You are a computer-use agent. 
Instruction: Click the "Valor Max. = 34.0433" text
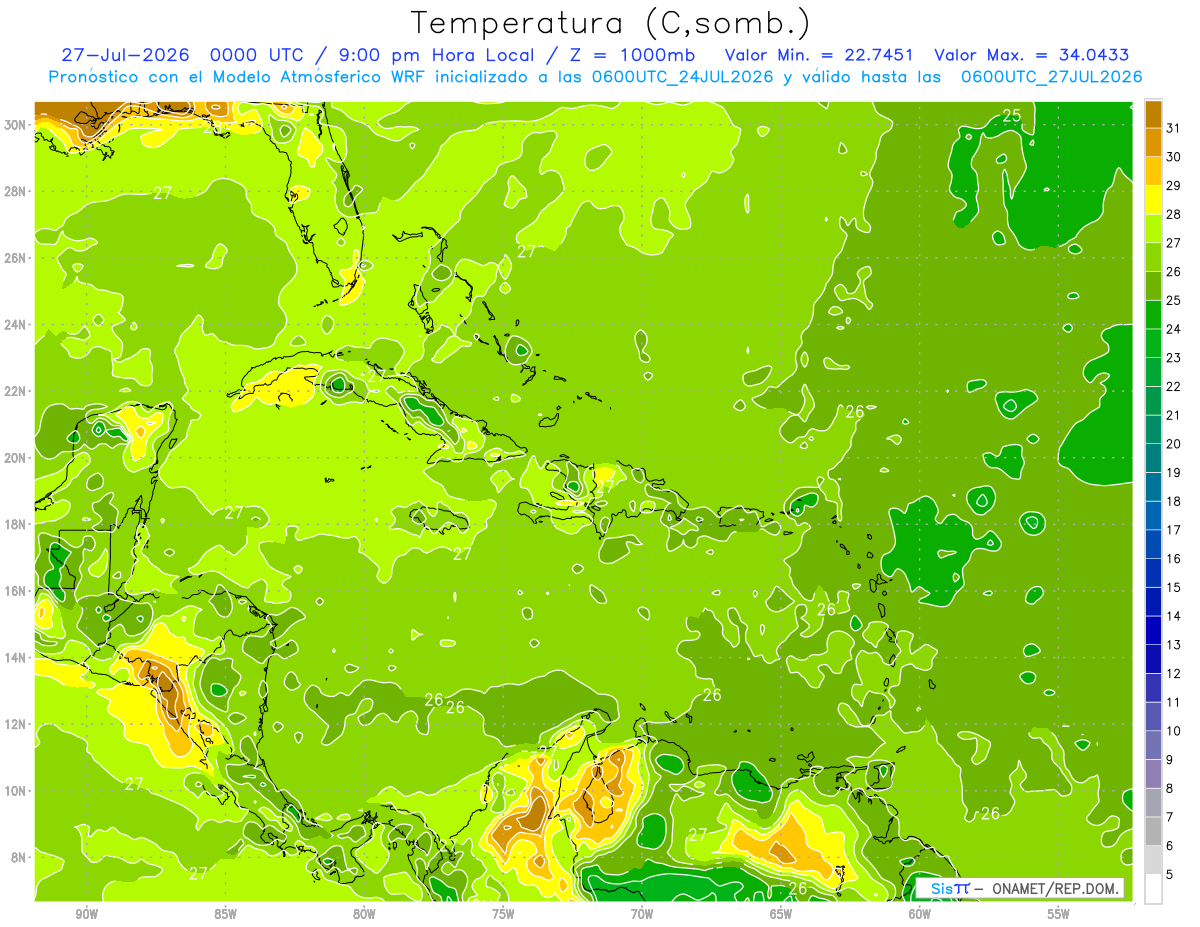pyautogui.click(x=1031, y=55)
